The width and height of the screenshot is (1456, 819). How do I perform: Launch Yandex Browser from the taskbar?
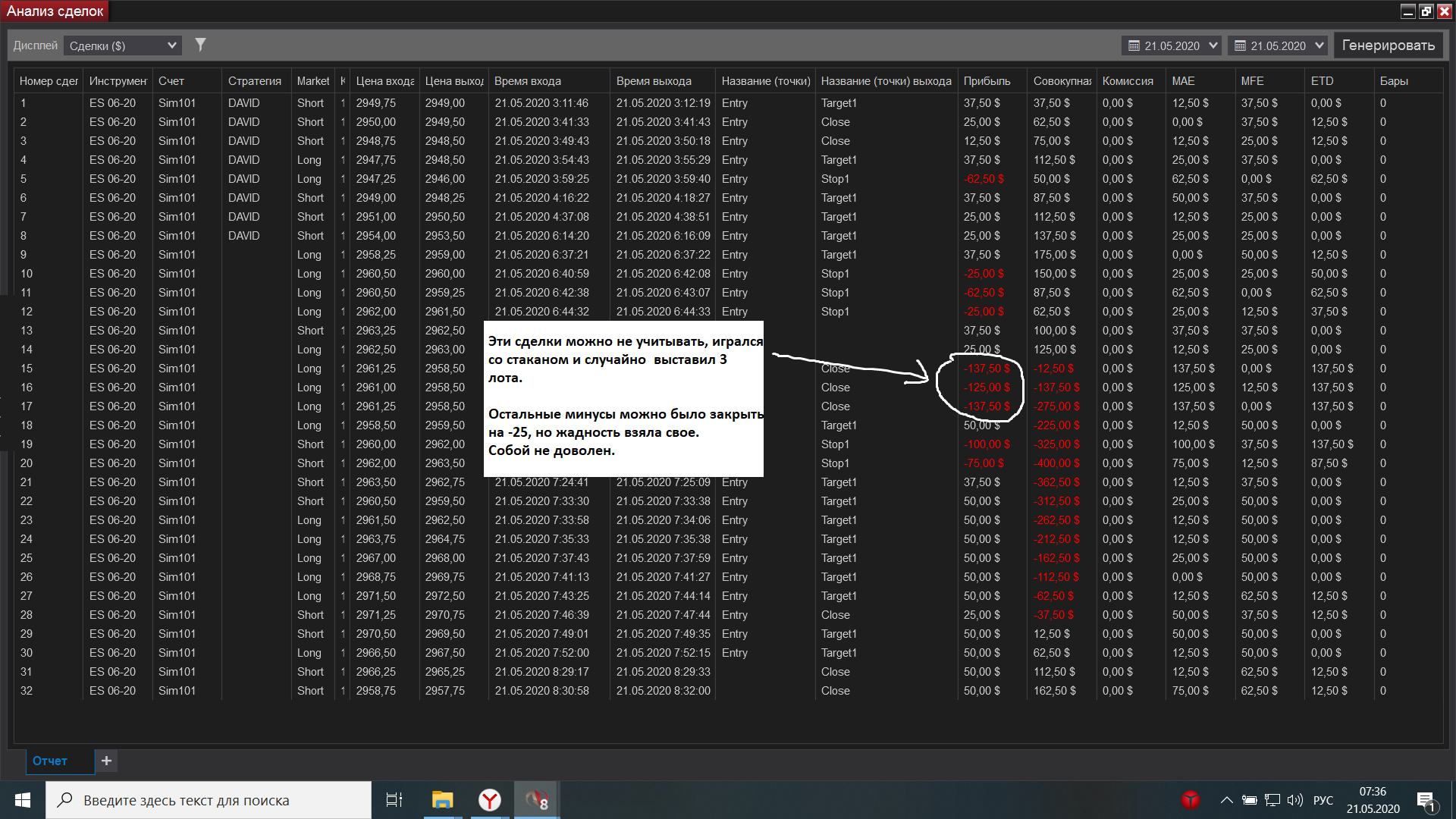pyautogui.click(x=490, y=800)
